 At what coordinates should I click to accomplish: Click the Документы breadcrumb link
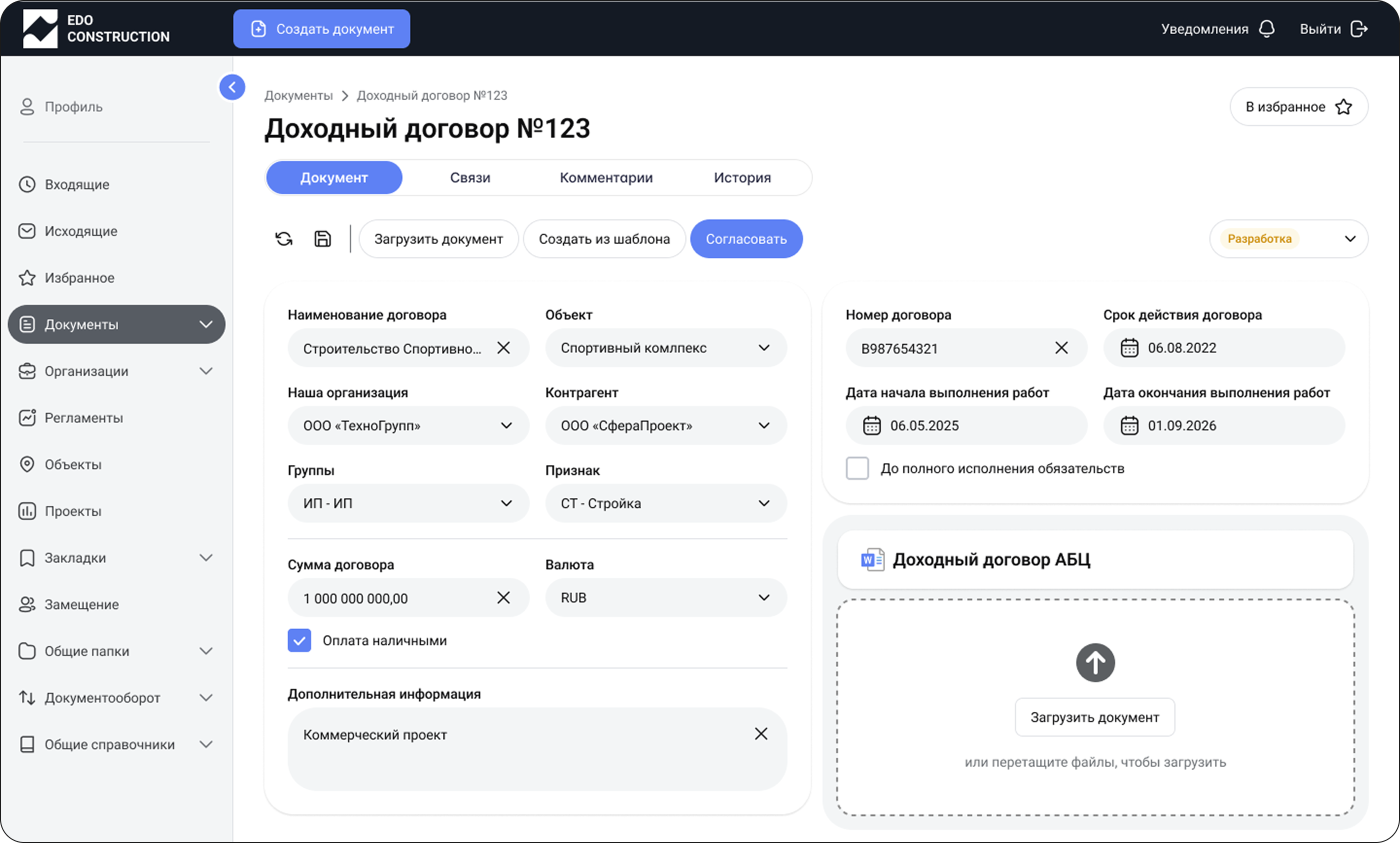(x=298, y=95)
